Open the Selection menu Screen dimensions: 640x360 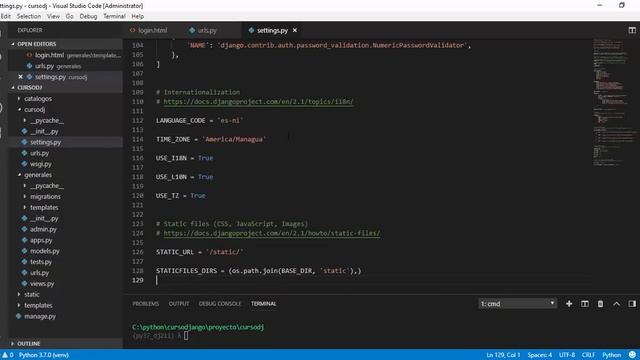point(29,16)
